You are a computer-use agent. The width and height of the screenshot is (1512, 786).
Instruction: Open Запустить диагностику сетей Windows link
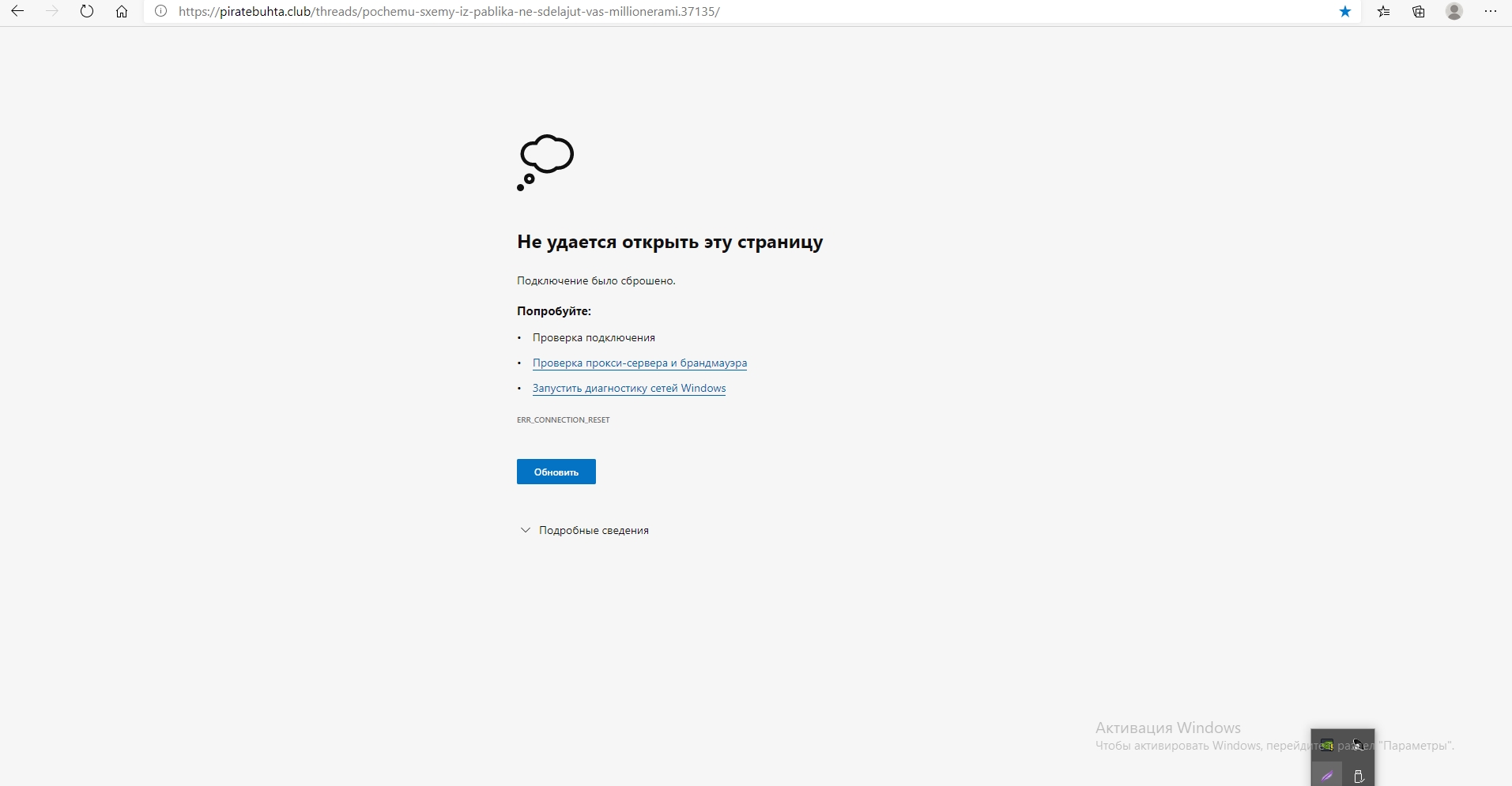[x=629, y=389]
